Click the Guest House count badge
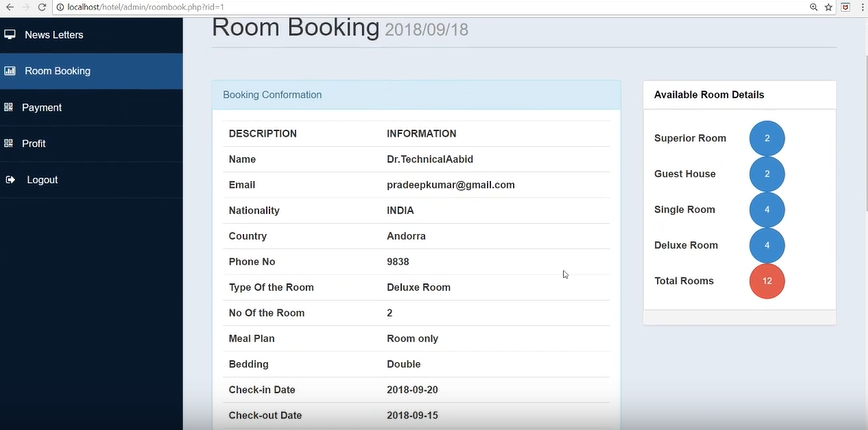The width and height of the screenshot is (868, 430). [x=767, y=174]
